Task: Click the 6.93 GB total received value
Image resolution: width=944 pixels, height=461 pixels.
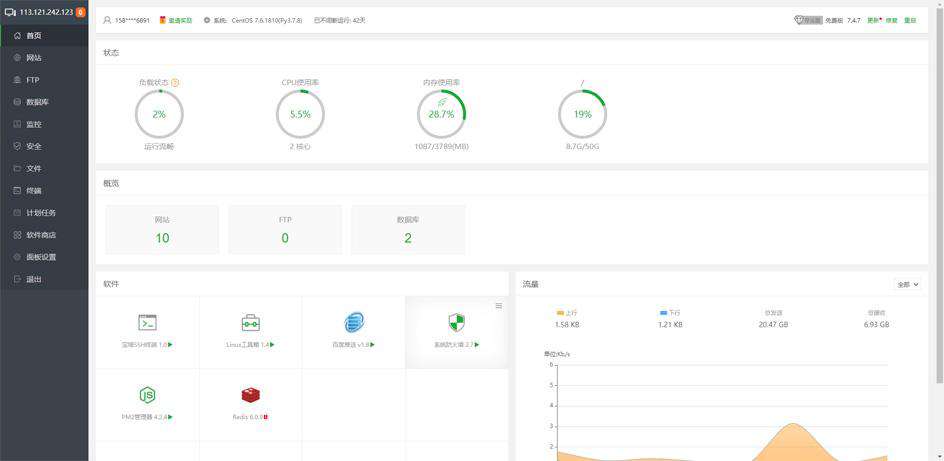Action: click(x=876, y=324)
